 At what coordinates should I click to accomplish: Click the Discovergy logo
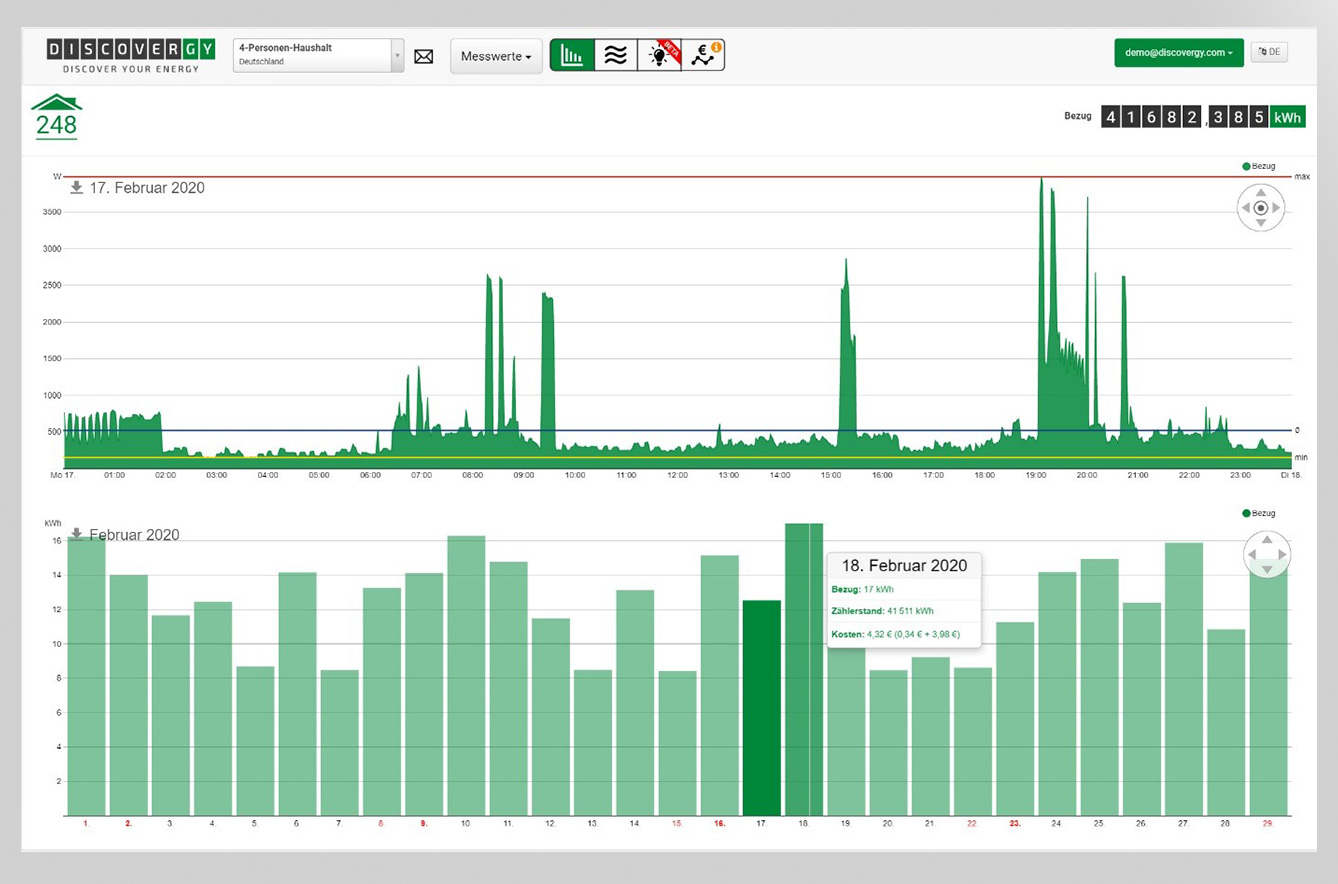(x=130, y=55)
